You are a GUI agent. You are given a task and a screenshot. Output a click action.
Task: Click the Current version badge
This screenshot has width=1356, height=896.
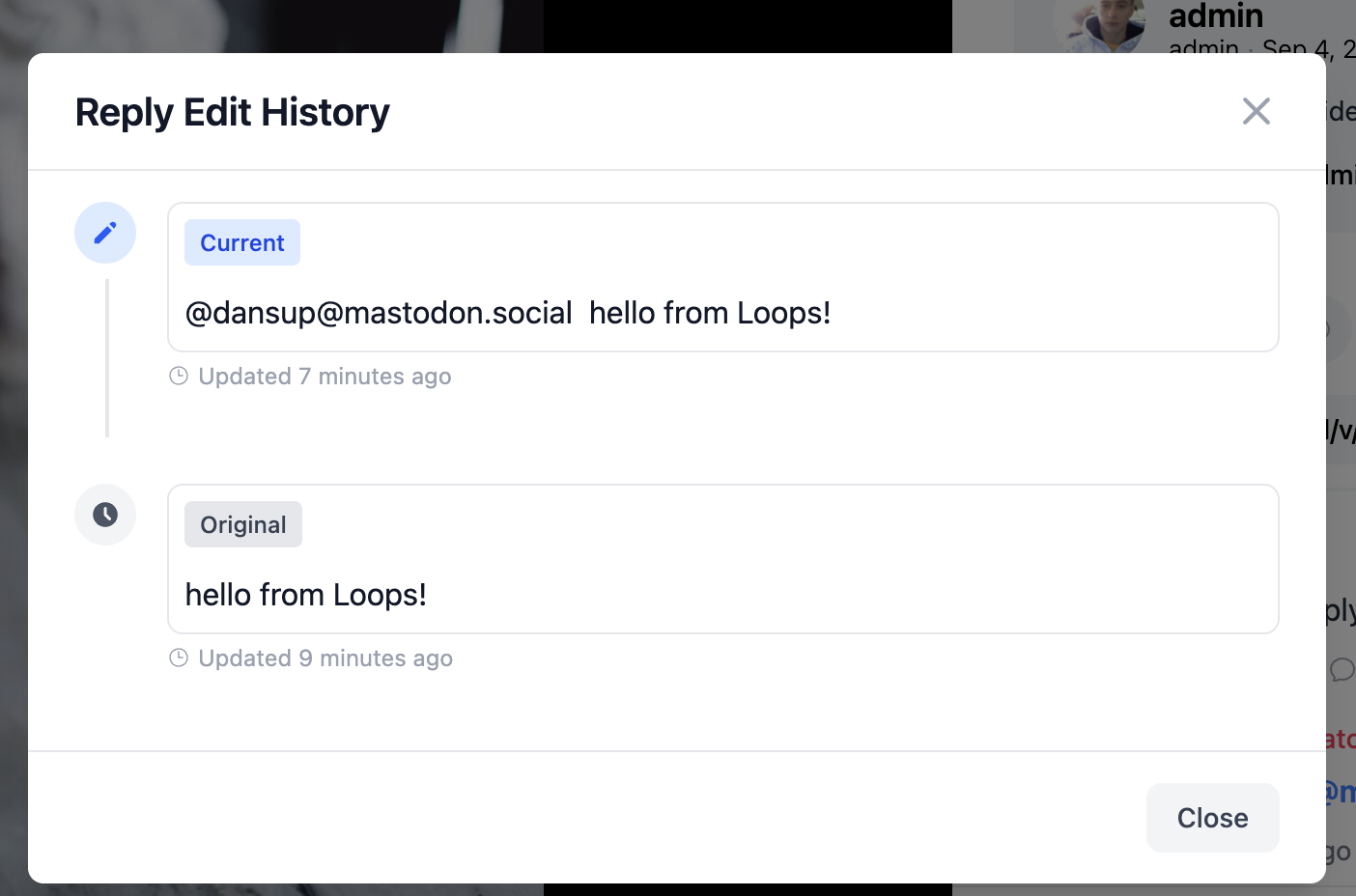[242, 242]
